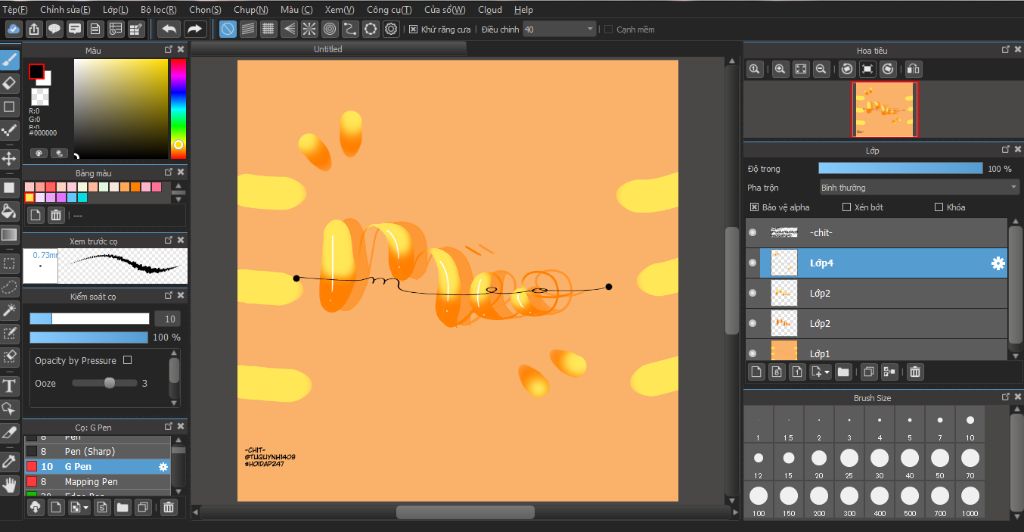The image size is (1024, 532).
Task: Select the Move tool
Action: 9,159
